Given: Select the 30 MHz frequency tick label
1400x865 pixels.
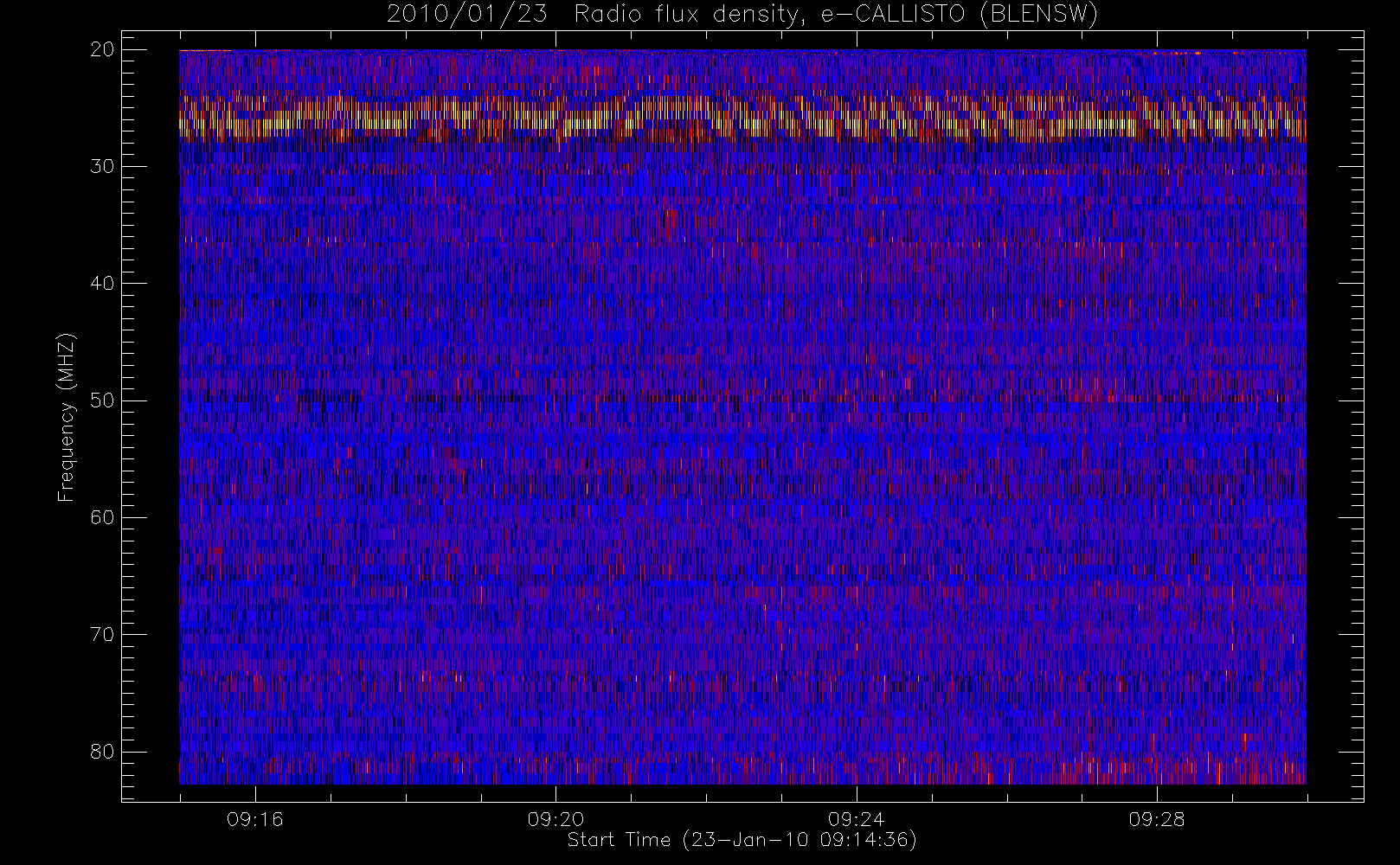Looking at the screenshot, I should click(x=102, y=166).
